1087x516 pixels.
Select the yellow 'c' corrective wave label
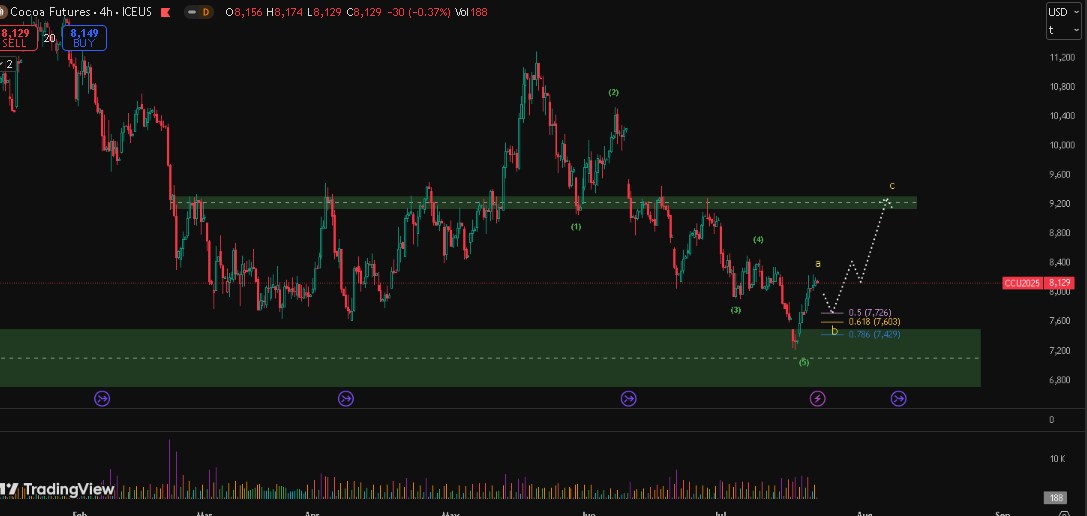click(892, 186)
